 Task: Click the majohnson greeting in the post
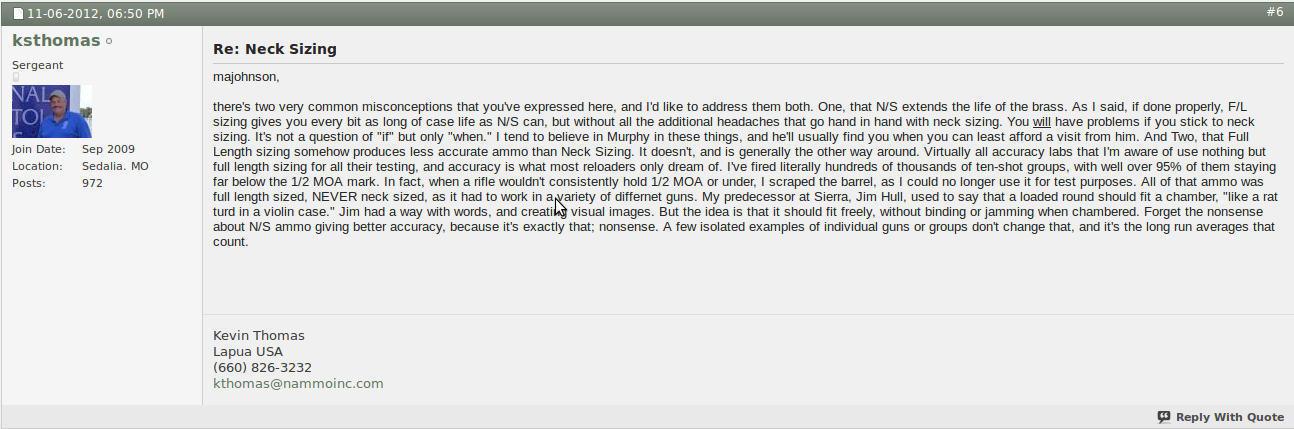(246, 76)
